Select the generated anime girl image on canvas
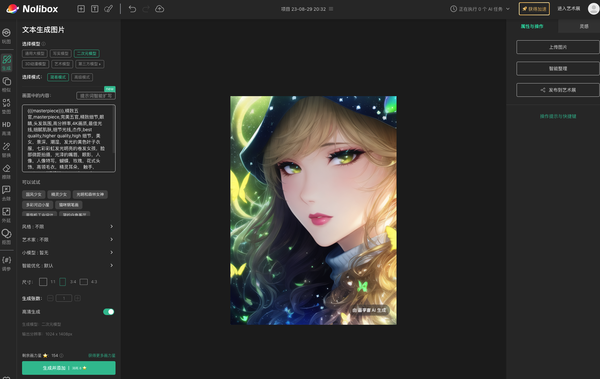600x379 pixels. click(x=313, y=210)
